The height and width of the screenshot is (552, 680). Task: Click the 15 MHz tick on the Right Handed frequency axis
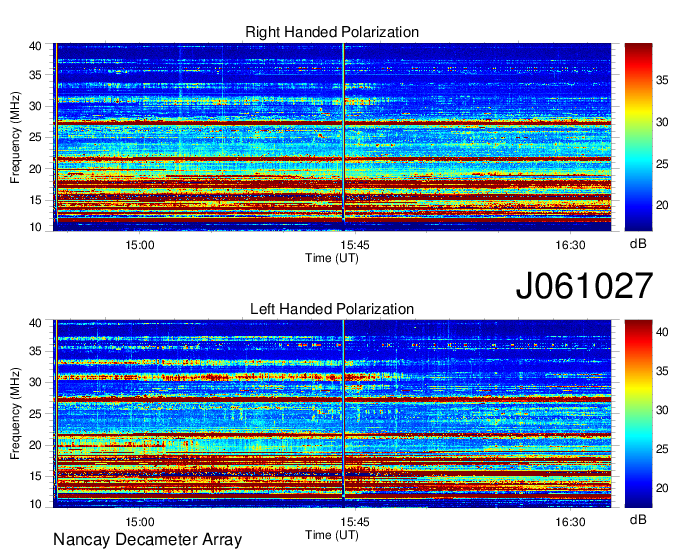[x=35, y=200]
